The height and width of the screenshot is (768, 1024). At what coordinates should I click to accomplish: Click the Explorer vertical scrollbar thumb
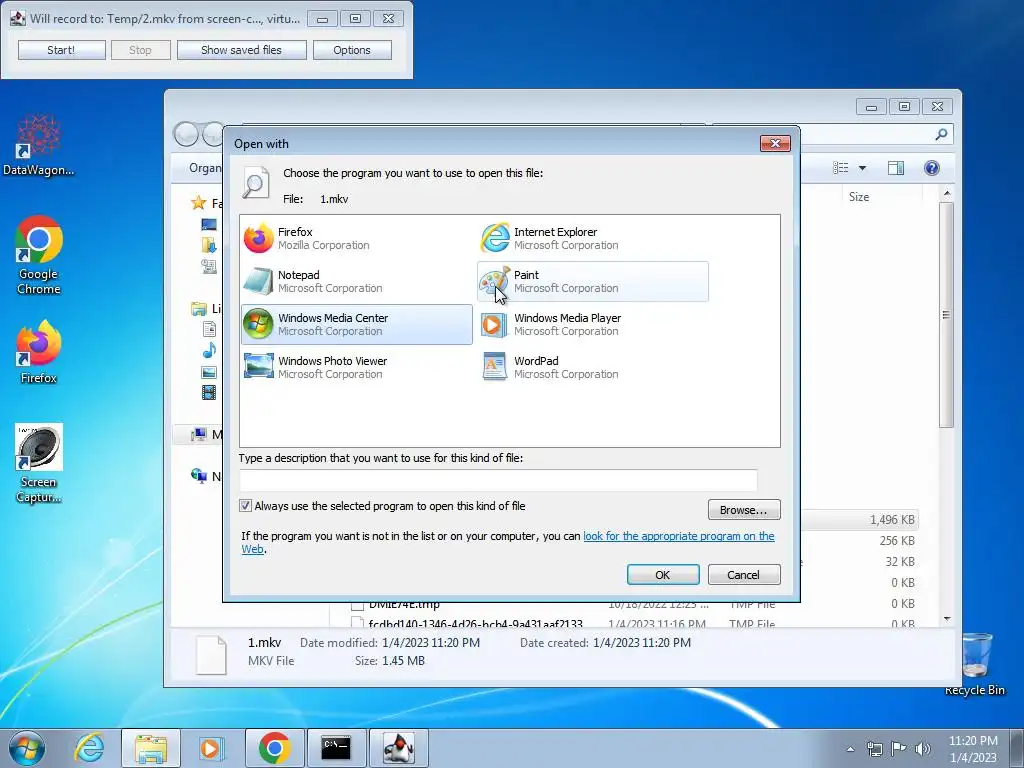(946, 315)
